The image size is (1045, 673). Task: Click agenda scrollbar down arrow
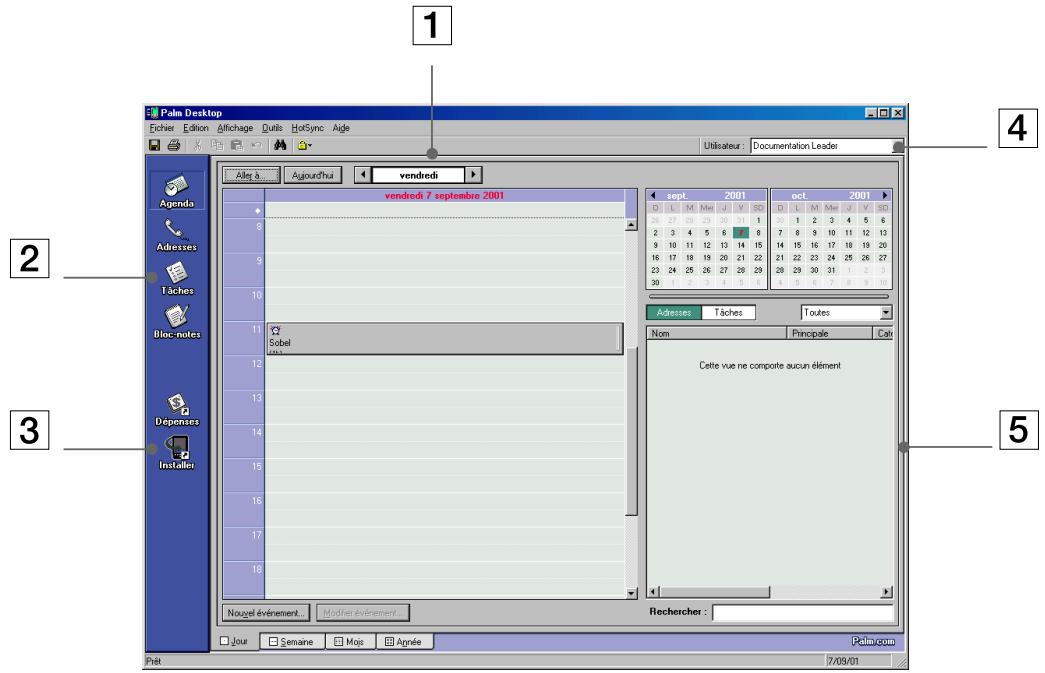click(632, 592)
